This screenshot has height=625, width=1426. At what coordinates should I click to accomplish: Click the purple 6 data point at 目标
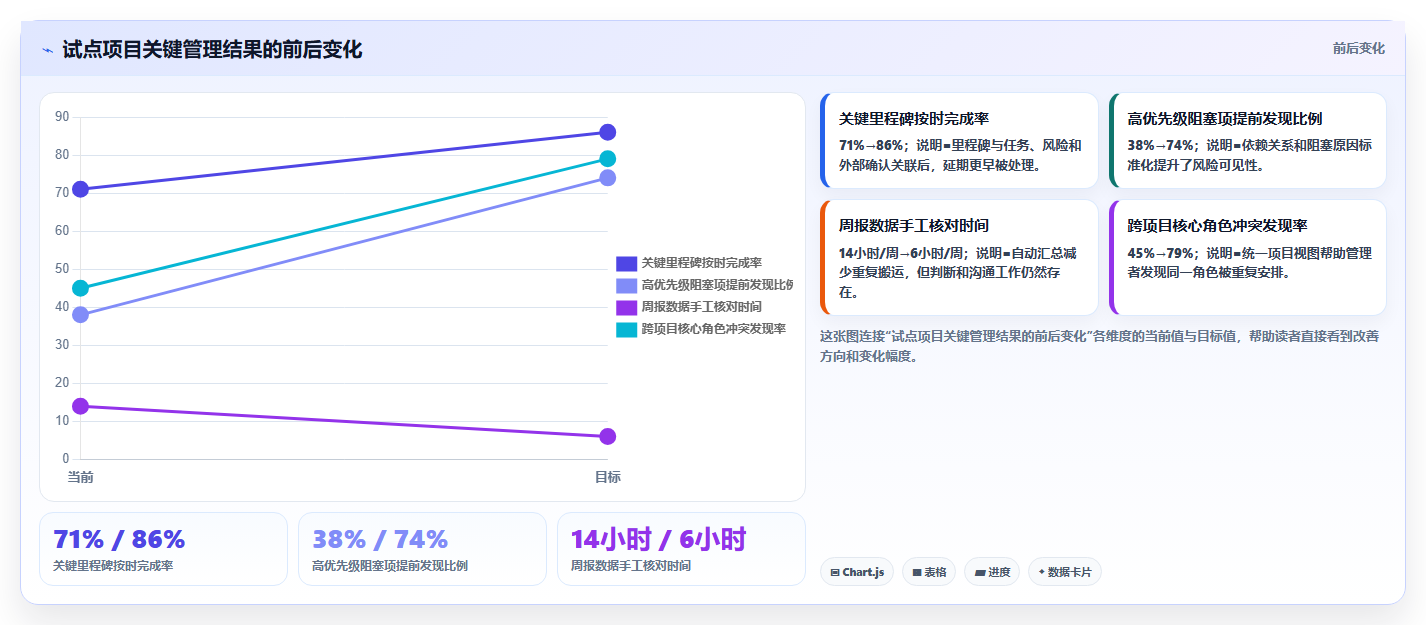pos(607,436)
